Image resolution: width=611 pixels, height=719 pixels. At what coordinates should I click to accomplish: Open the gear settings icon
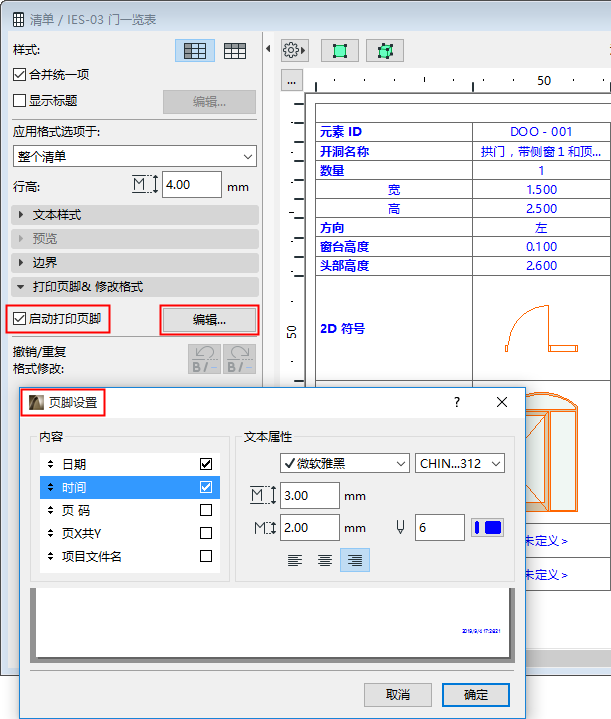click(x=294, y=50)
